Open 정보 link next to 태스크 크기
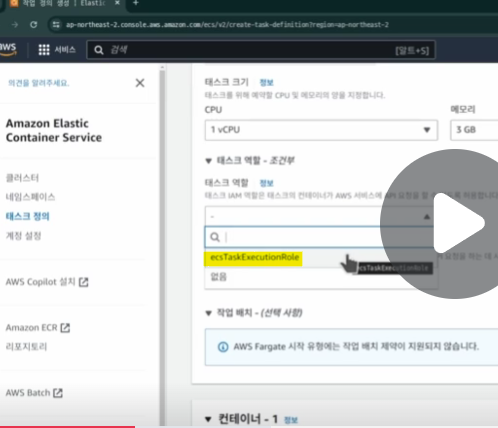The height and width of the screenshot is (428, 498). pyautogui.click(x=266, y=82)
